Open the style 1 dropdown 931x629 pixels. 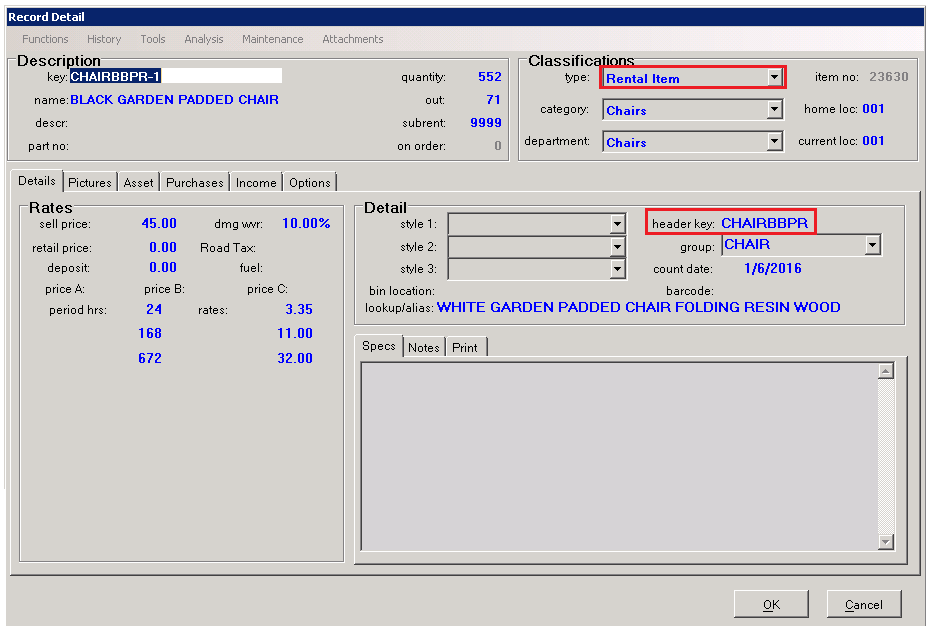pos(618,224)
